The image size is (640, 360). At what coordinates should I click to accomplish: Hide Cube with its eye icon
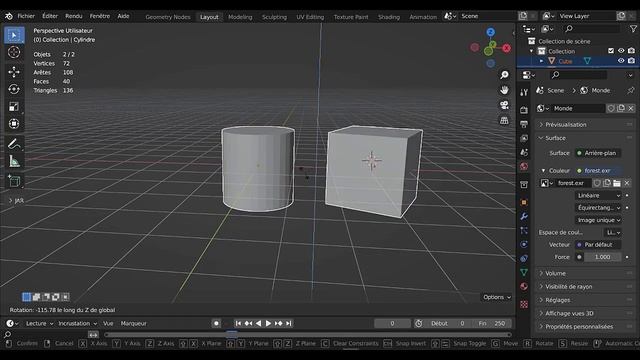point(621,60)
